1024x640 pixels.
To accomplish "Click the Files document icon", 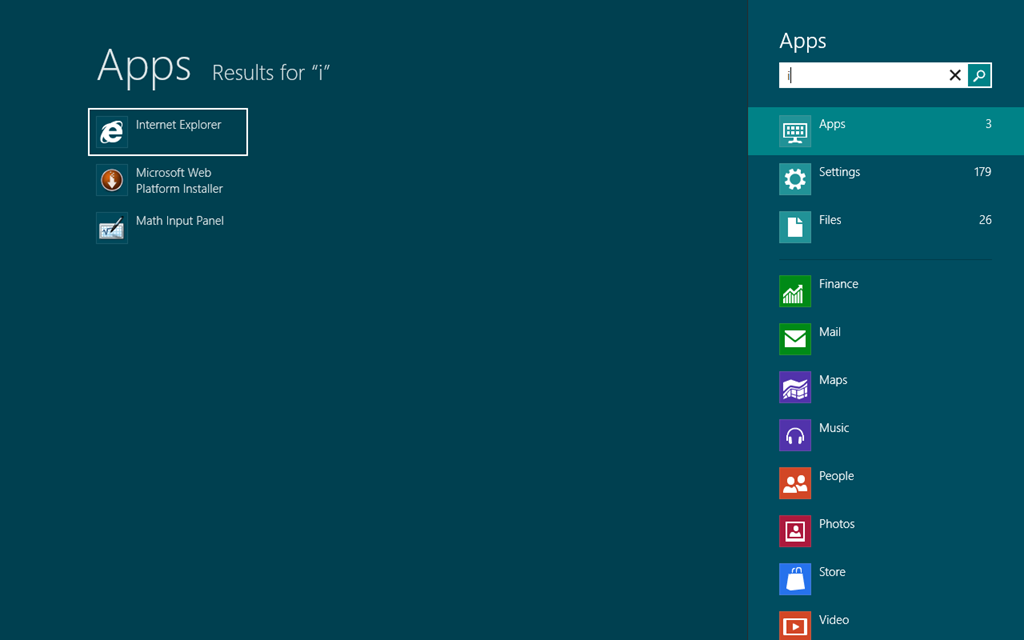I will (x=795, y=227).
